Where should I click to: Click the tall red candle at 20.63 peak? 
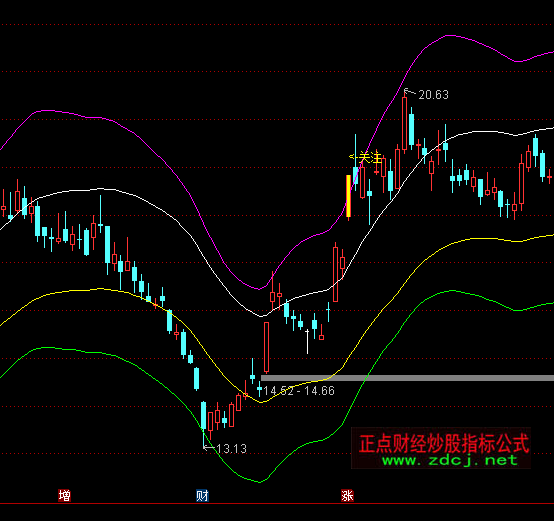tap(405, 124)
